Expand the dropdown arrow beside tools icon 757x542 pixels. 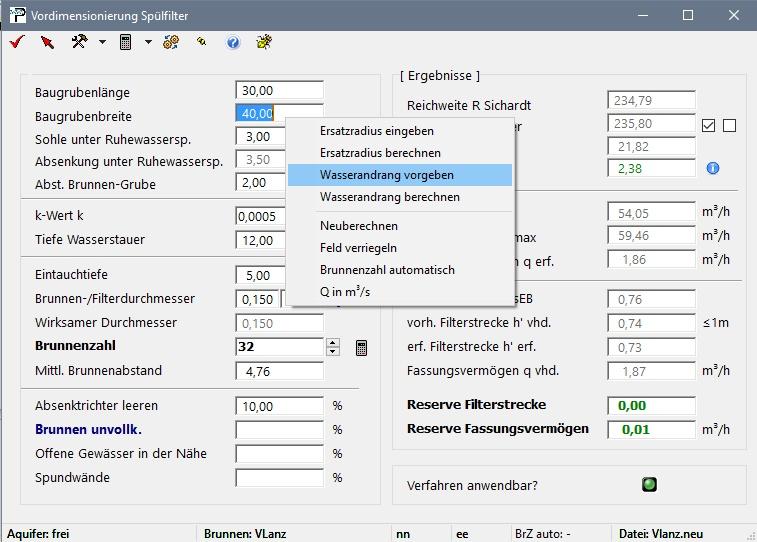tap(102, 42)
